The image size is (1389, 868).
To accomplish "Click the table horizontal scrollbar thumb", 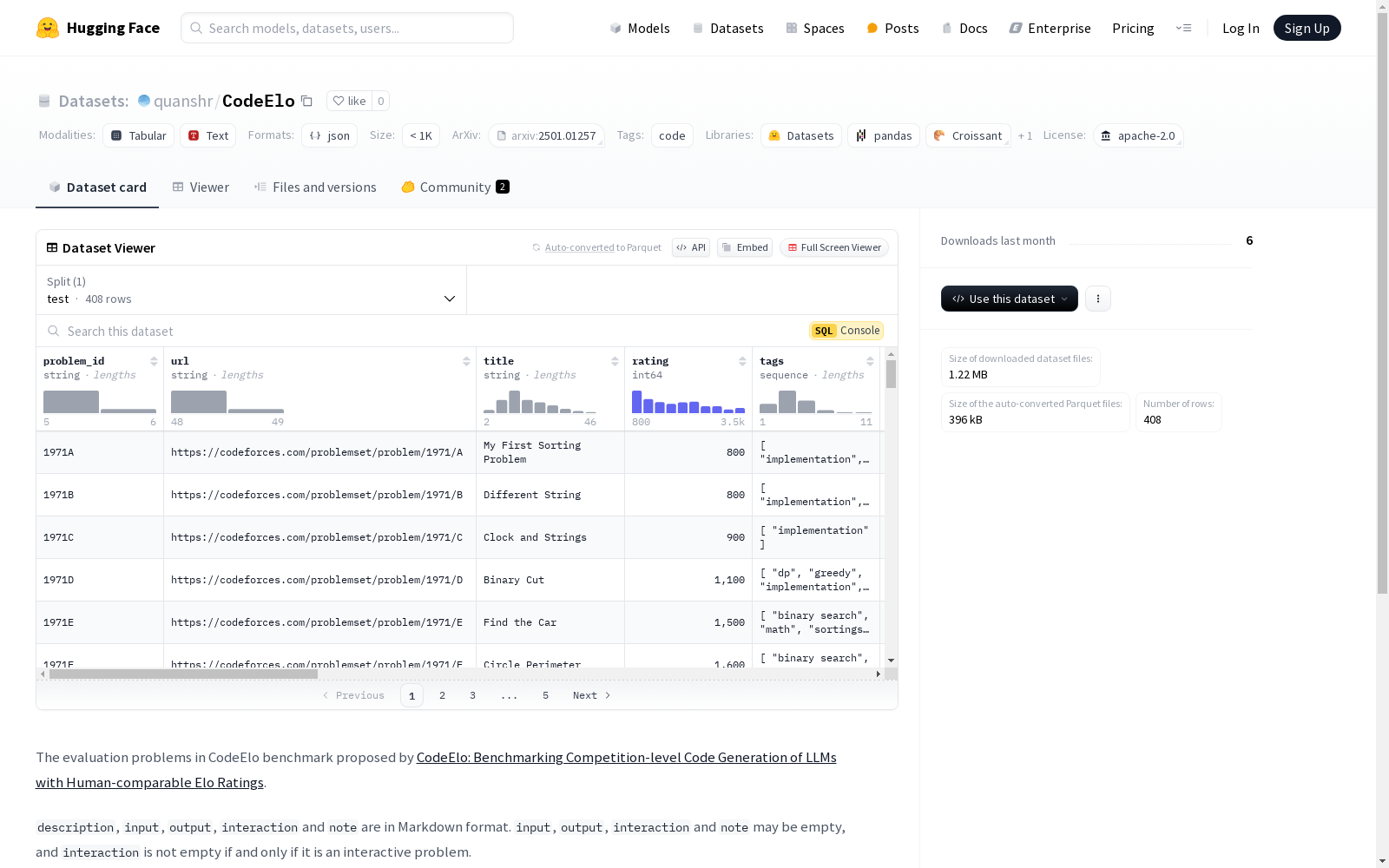I will coord(183,674).
